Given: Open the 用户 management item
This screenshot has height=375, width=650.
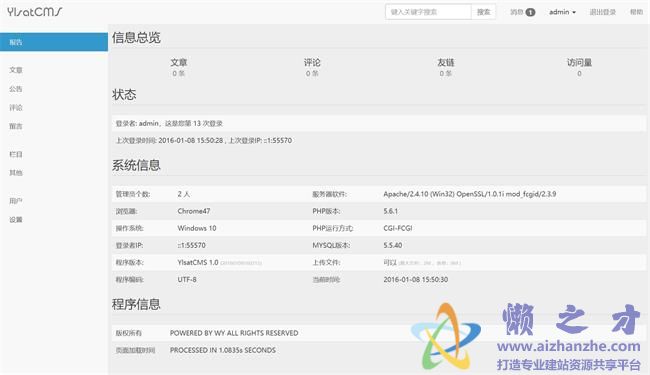Looking at the screenshot, I should [x=16, y=201].
